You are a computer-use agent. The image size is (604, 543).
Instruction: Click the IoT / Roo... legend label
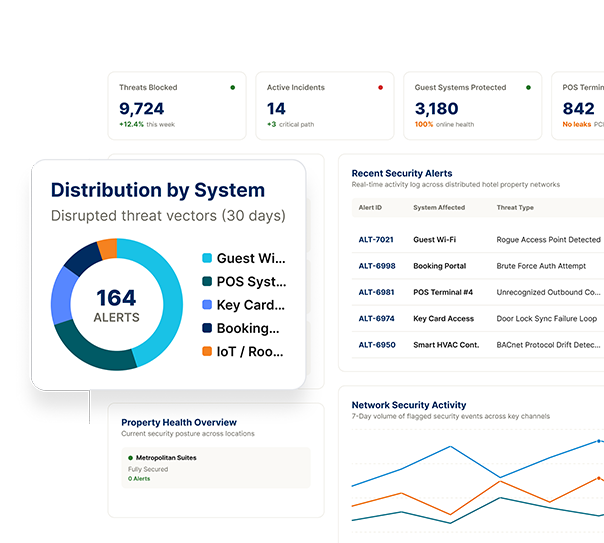[x=250, y=352]
